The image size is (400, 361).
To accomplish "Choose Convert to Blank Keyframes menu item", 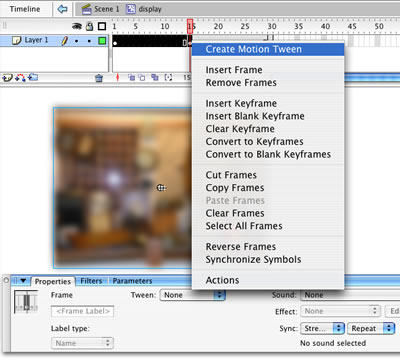I will point(268,154).
